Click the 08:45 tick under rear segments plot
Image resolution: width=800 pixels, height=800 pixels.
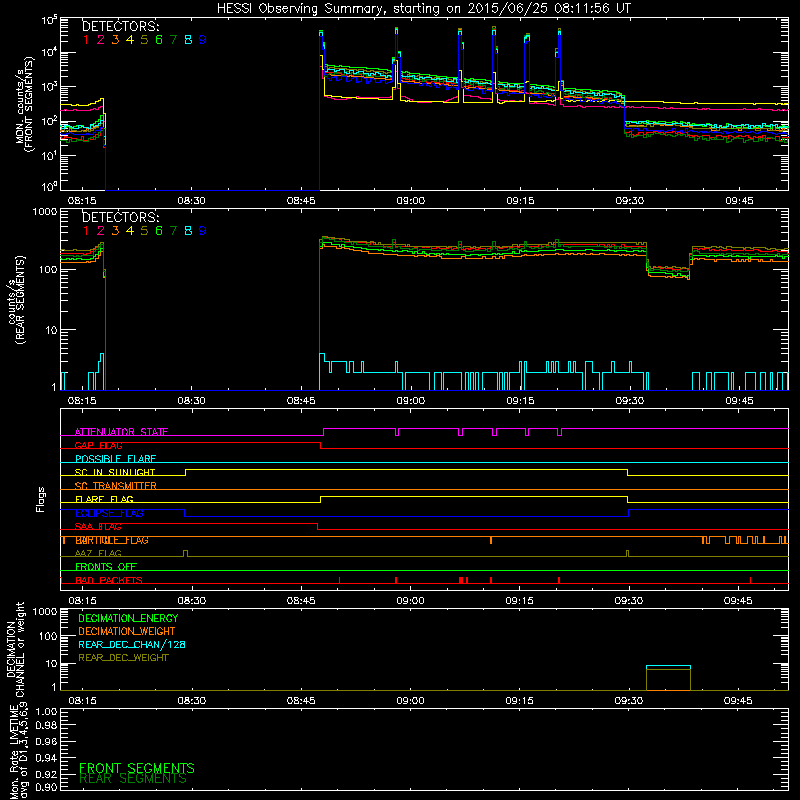tap(301, 401)
